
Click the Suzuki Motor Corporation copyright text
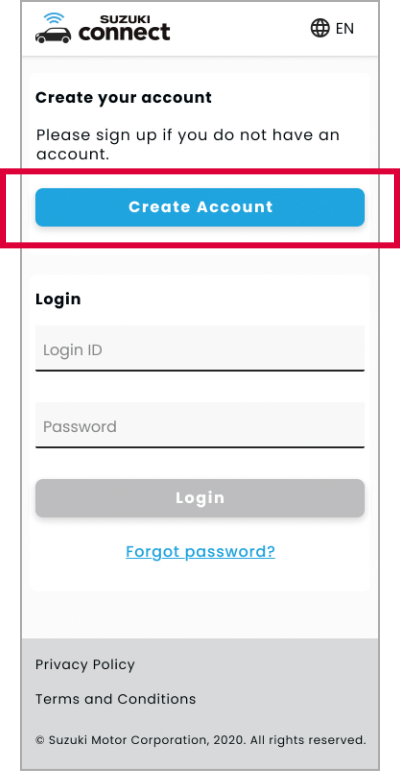tap(201, 740)
